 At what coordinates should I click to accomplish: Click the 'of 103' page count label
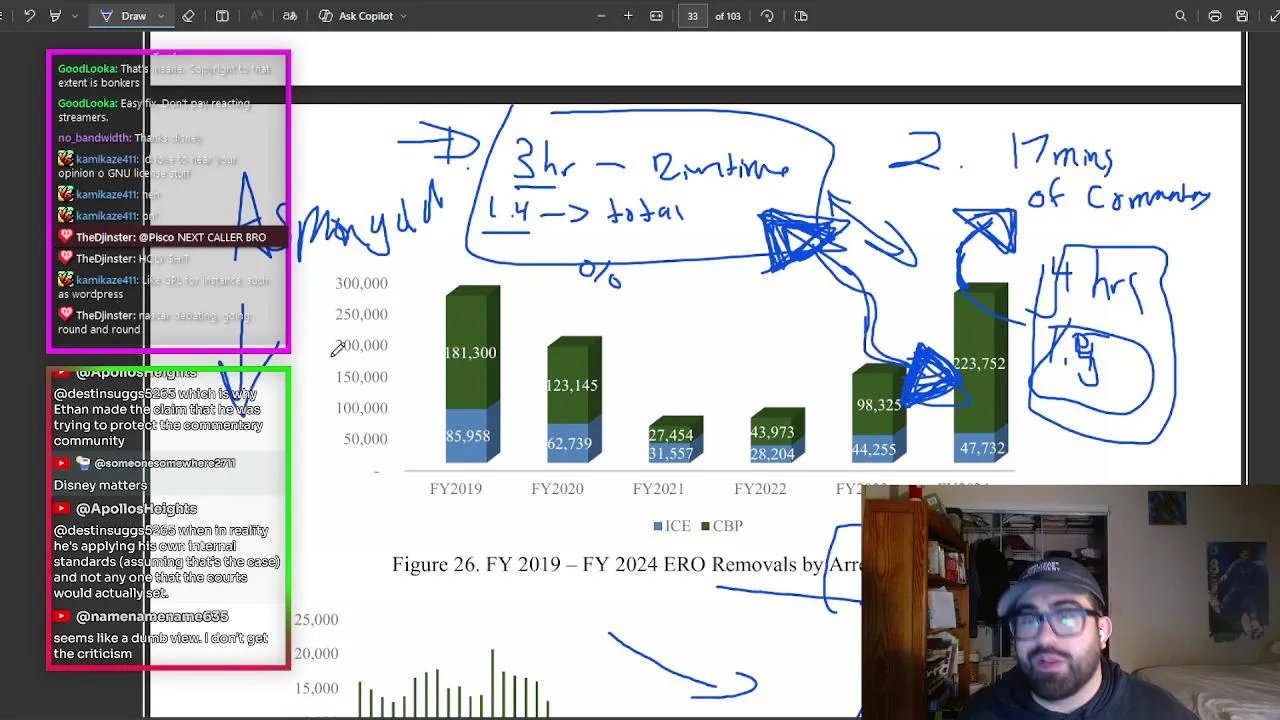(728, 16)
